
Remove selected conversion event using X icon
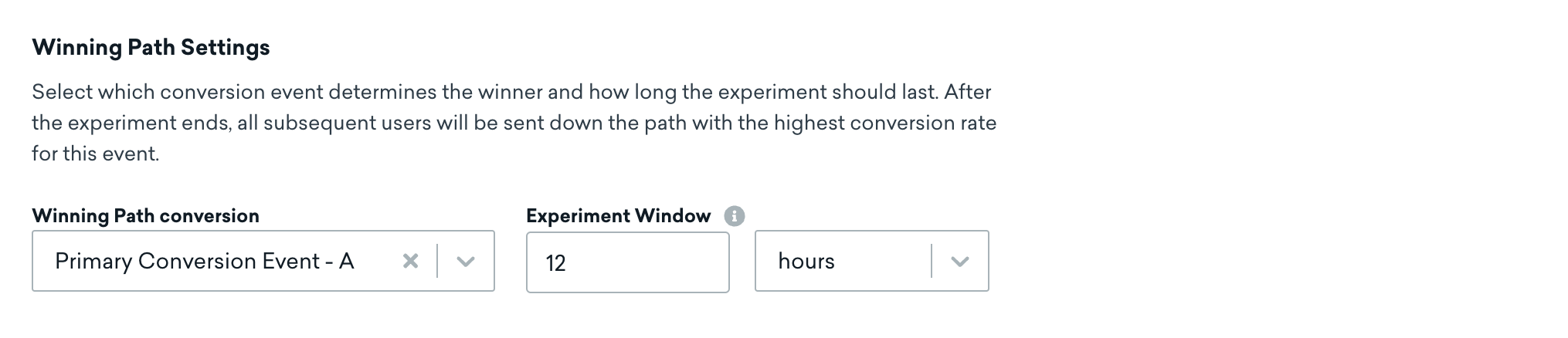click(x=410, y=262)
